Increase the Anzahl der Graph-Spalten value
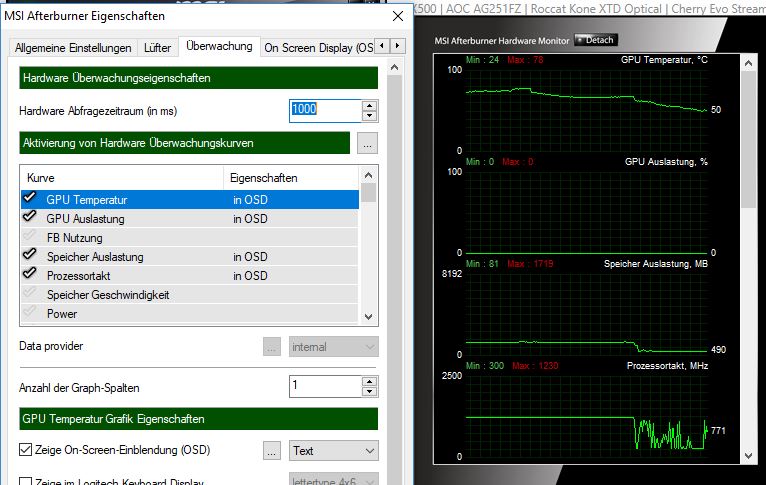Image resolution: width=766 pixels, height=485 pixels. tap(370, 381)
